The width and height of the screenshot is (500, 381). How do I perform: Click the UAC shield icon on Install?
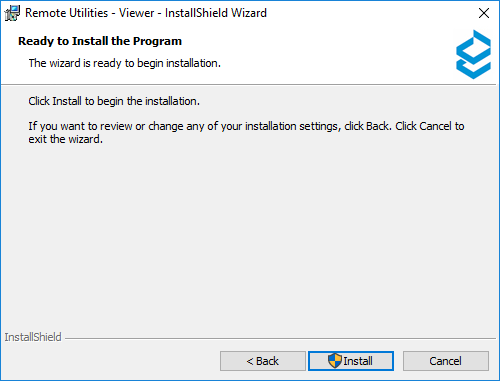(x=335, y=361)
